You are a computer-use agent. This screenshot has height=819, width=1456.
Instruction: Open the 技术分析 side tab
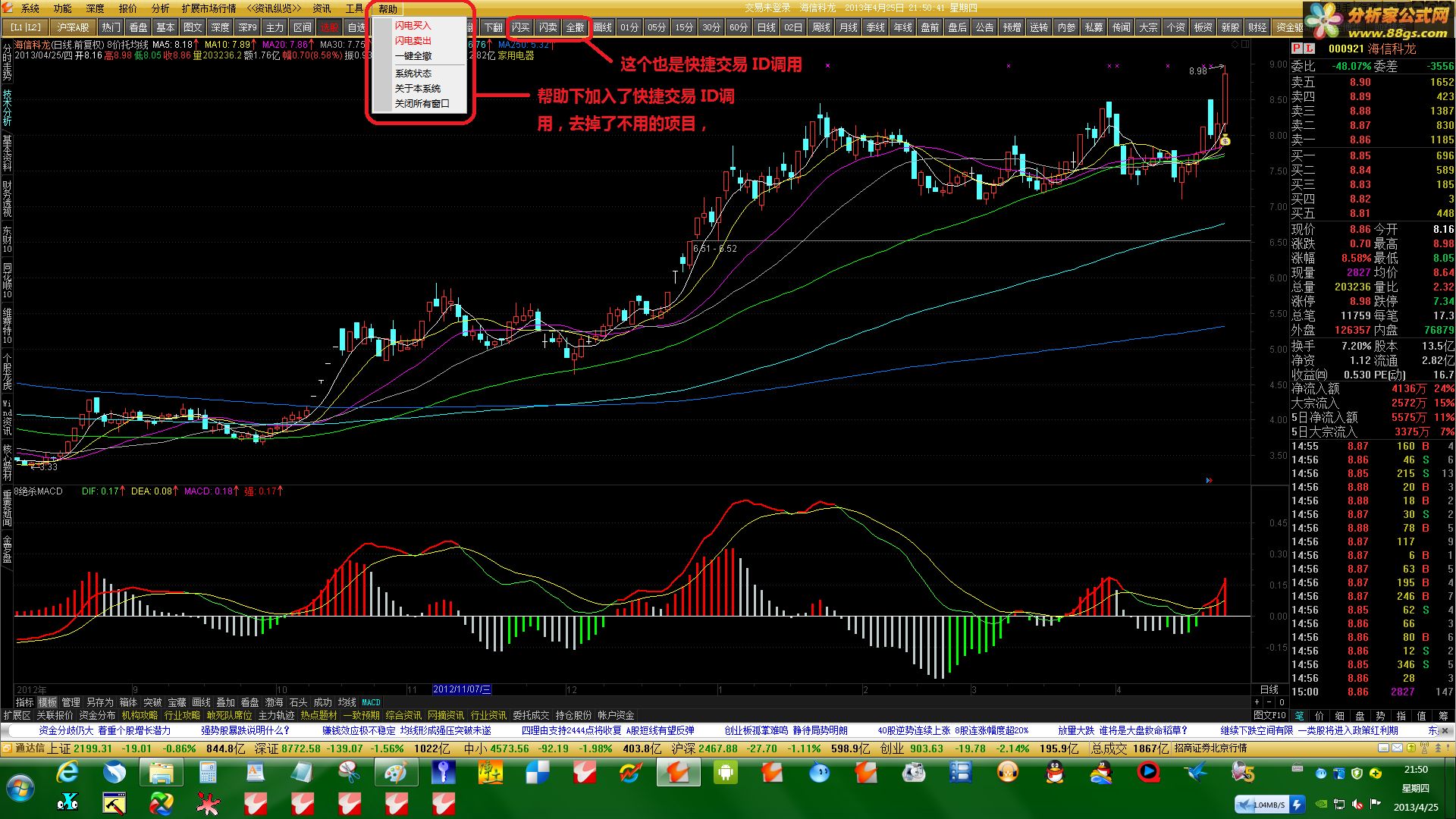7,108
